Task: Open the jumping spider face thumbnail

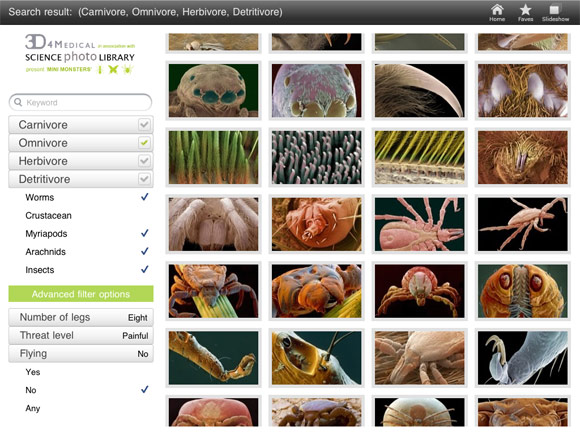Action: coord(213,91)
